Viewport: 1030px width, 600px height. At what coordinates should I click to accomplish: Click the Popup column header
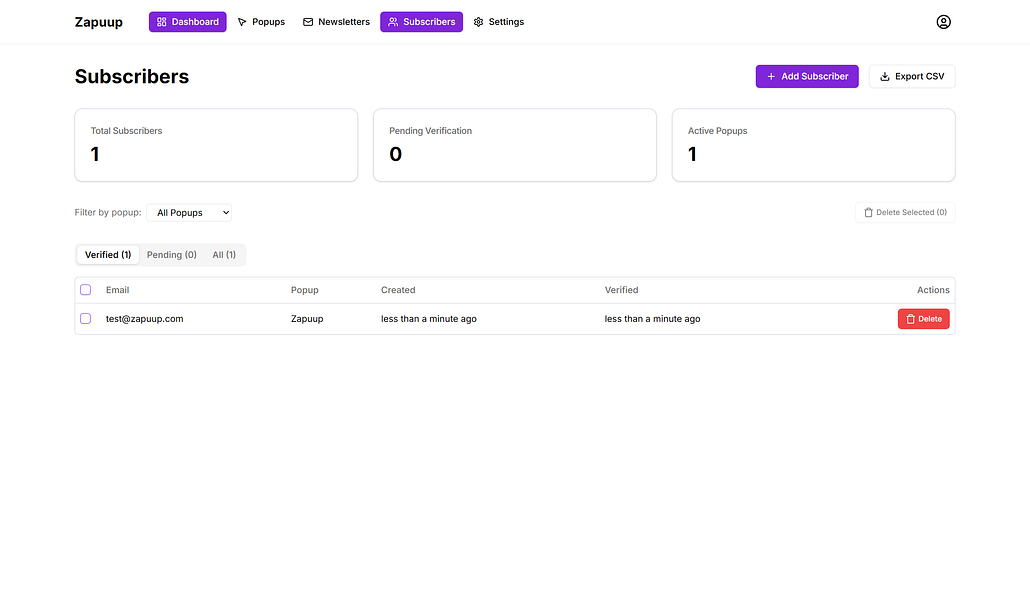pyautogui.click(x=305, y=290)
